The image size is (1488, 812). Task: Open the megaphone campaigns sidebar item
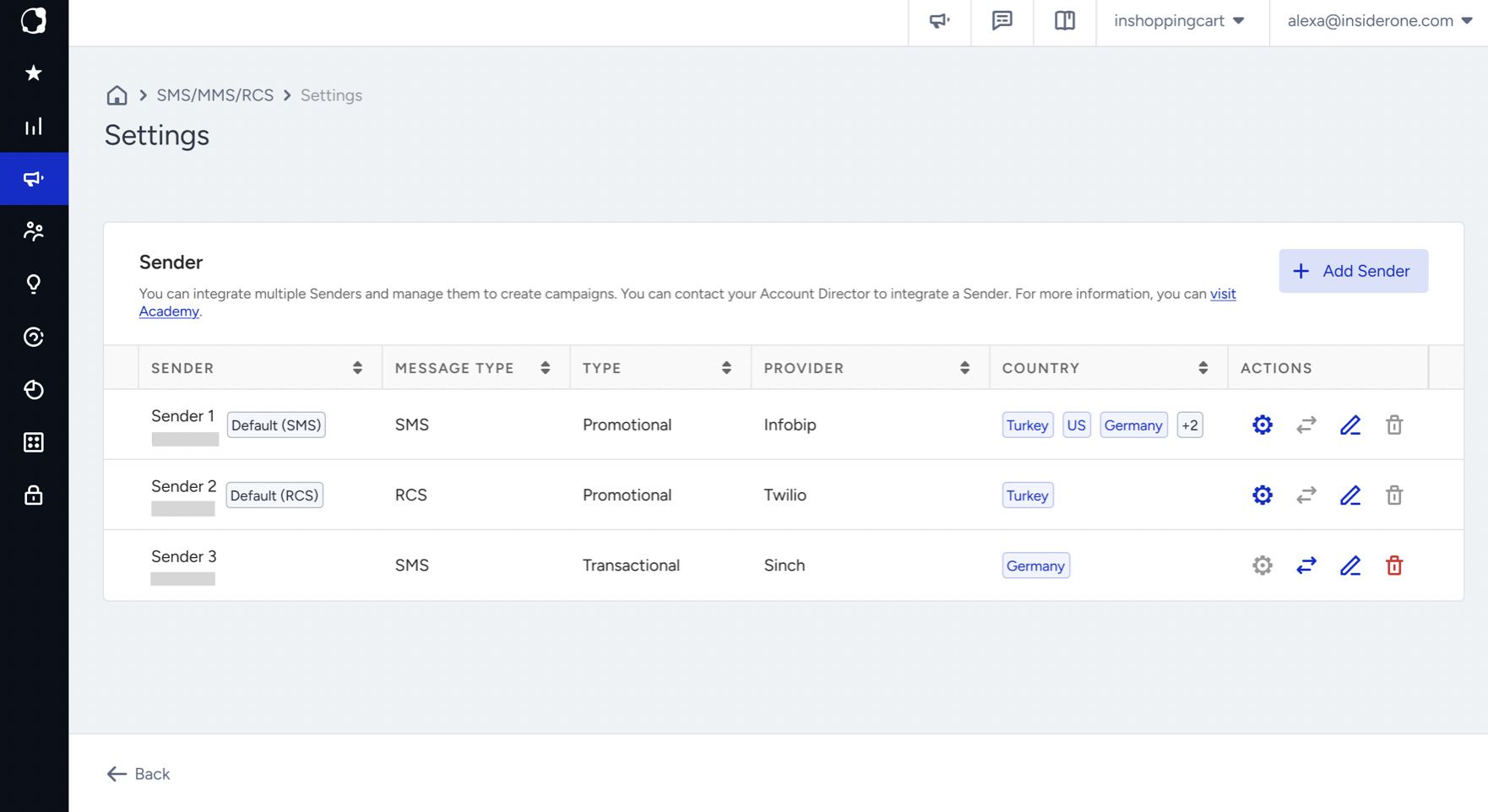point(34,179)
